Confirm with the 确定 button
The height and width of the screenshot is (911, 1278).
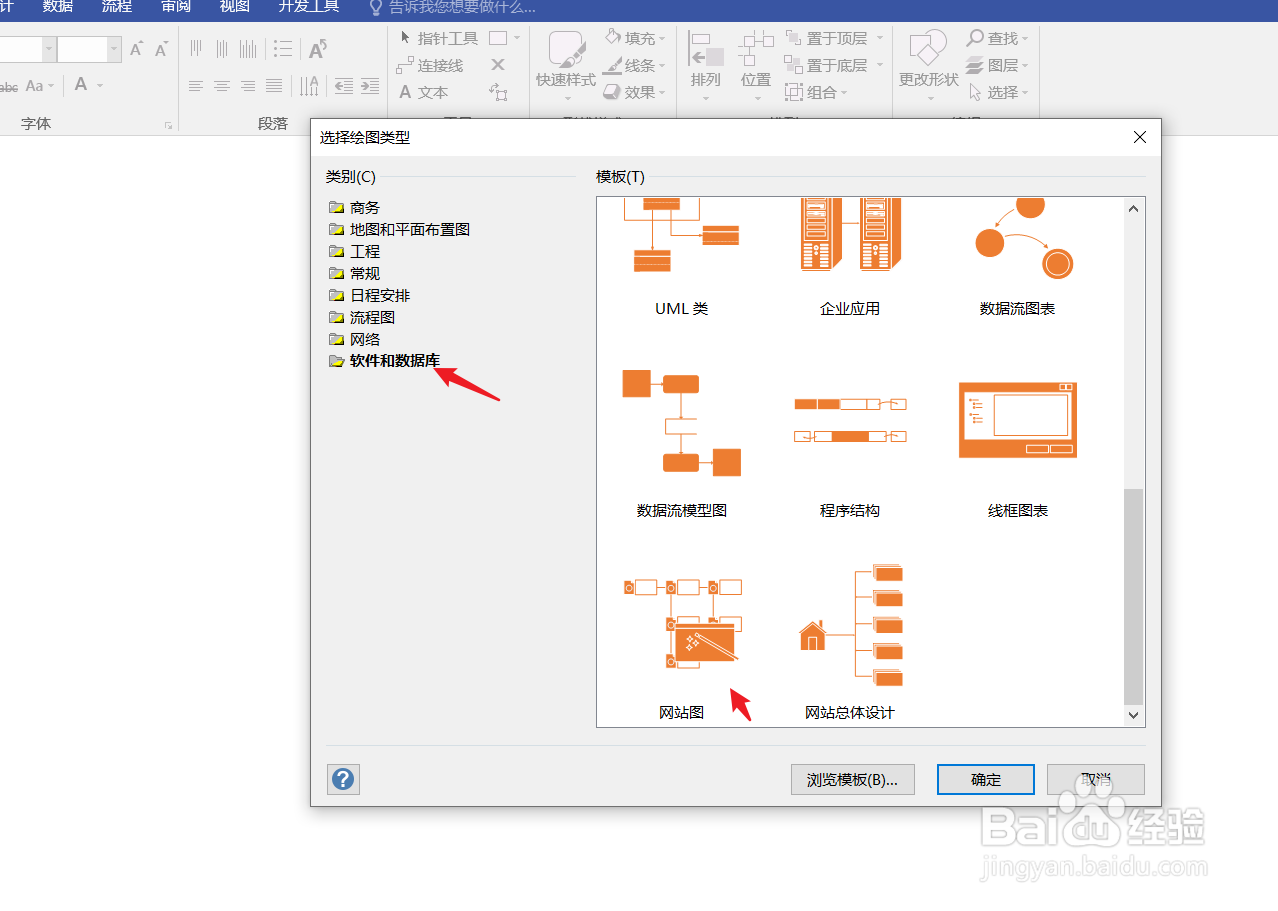pos(986,780)
